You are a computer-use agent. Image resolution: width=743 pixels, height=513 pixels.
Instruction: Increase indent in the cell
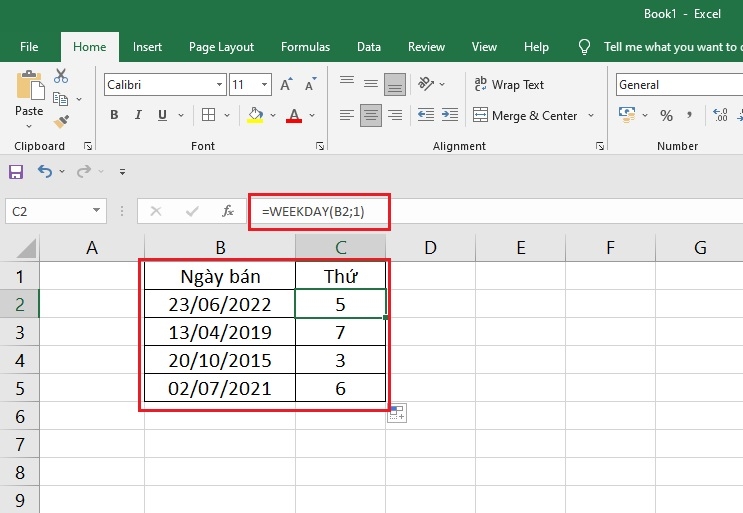coord(450,115)
